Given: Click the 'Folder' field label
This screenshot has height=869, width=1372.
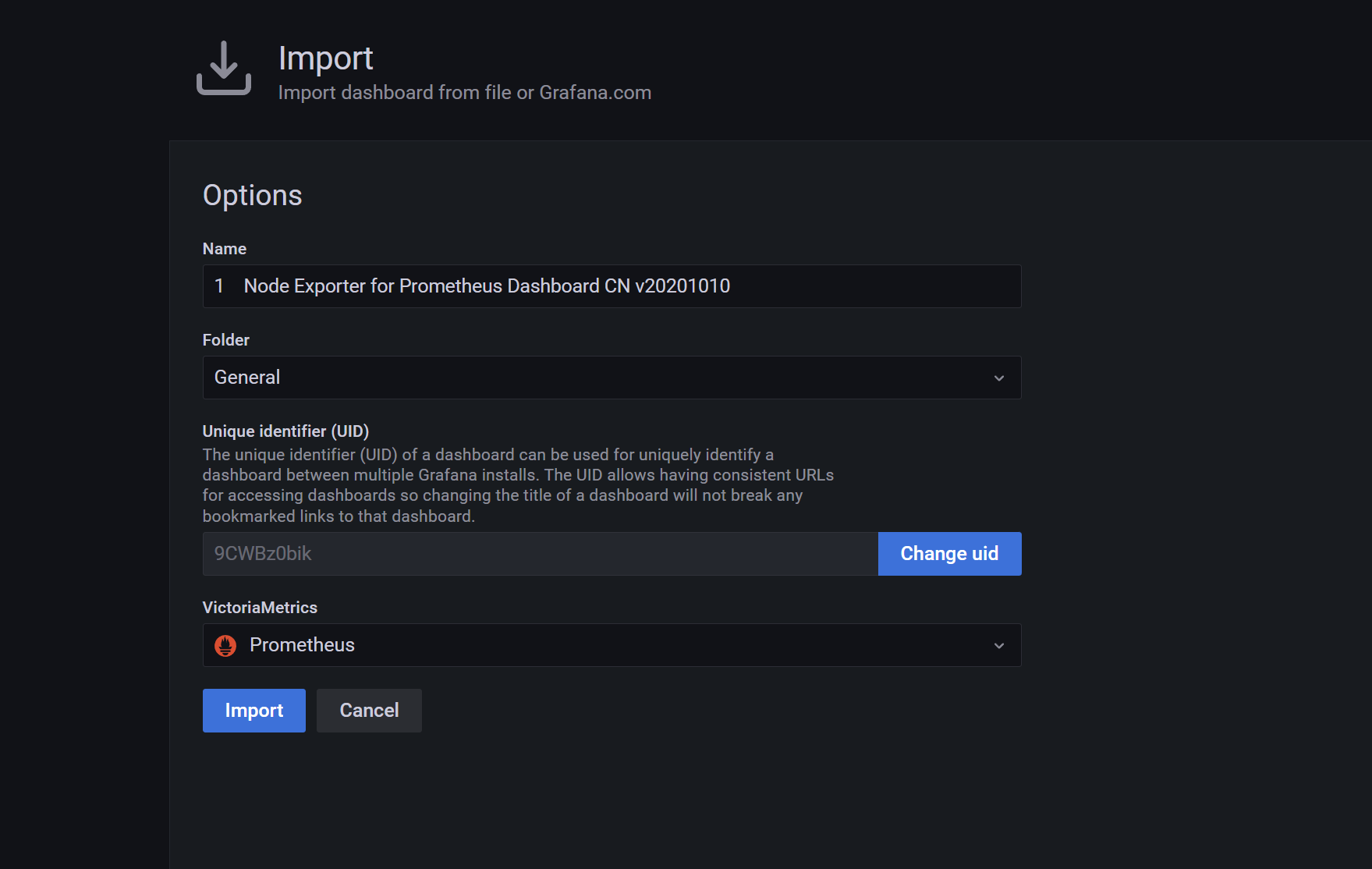Looking at the screenshot, I should coord(226,340).
